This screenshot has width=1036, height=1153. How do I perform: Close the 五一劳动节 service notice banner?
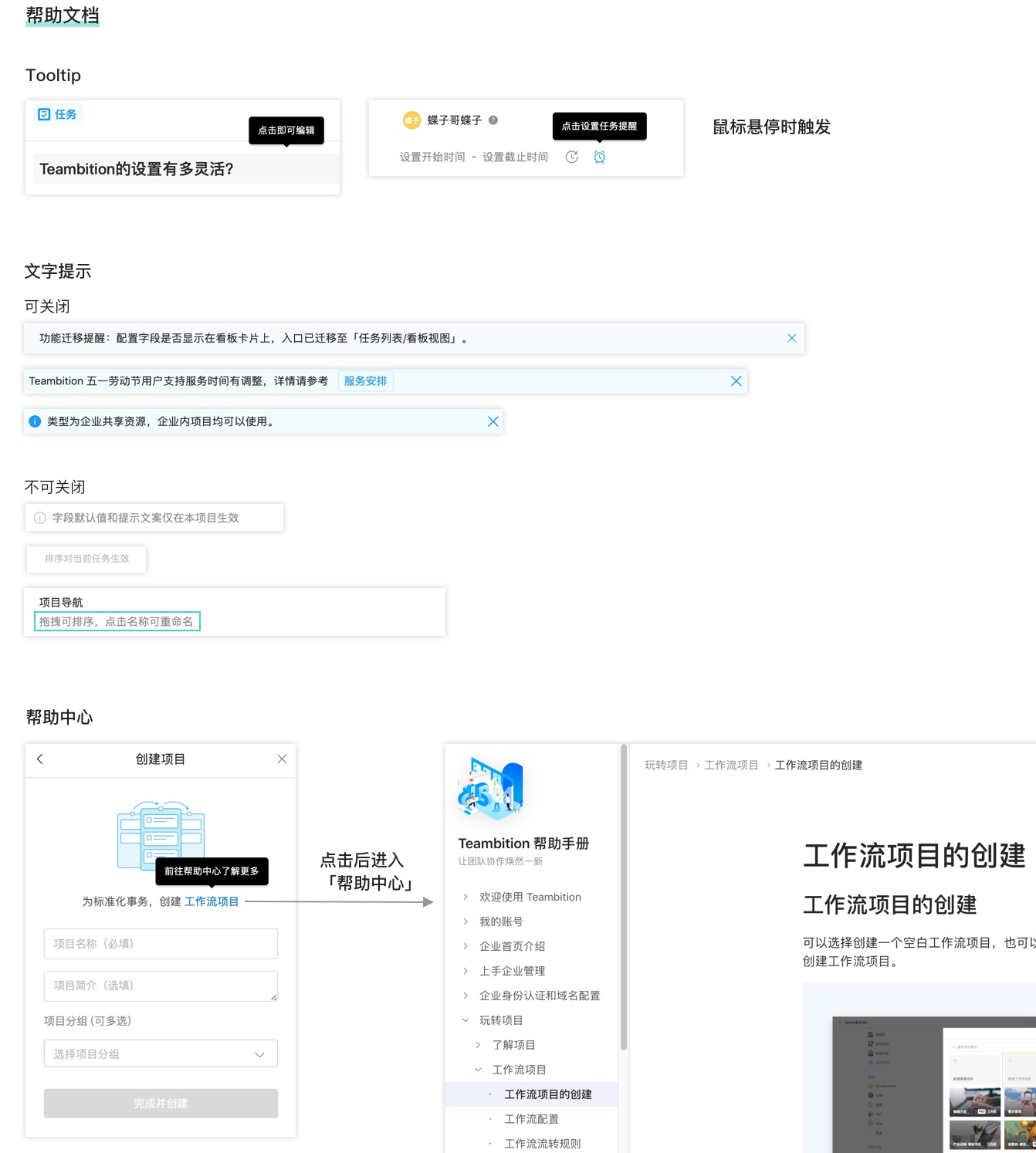click(x=736, y=381)
